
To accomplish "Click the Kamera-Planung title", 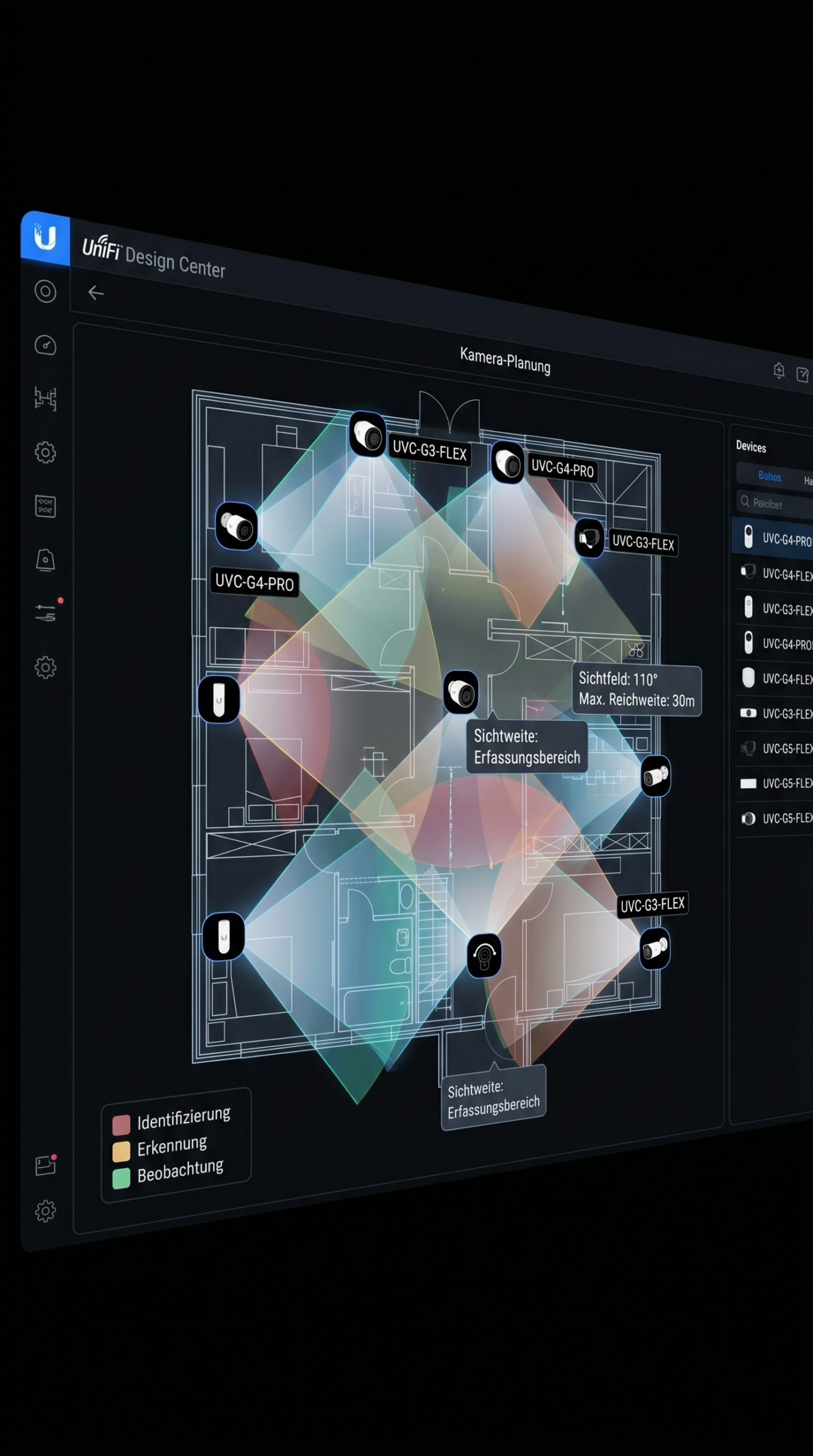I will click(505, 361).
